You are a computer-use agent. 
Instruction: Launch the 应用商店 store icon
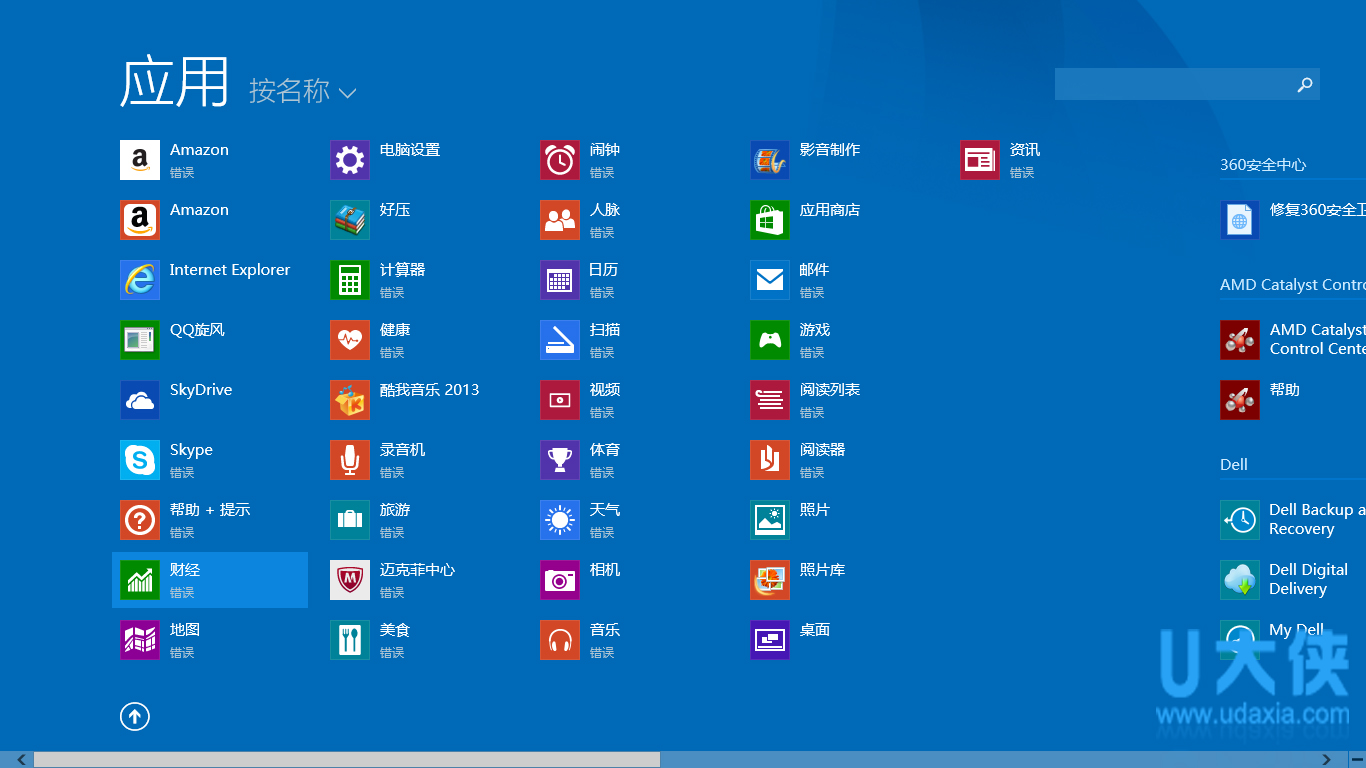[x=770, y=220]
